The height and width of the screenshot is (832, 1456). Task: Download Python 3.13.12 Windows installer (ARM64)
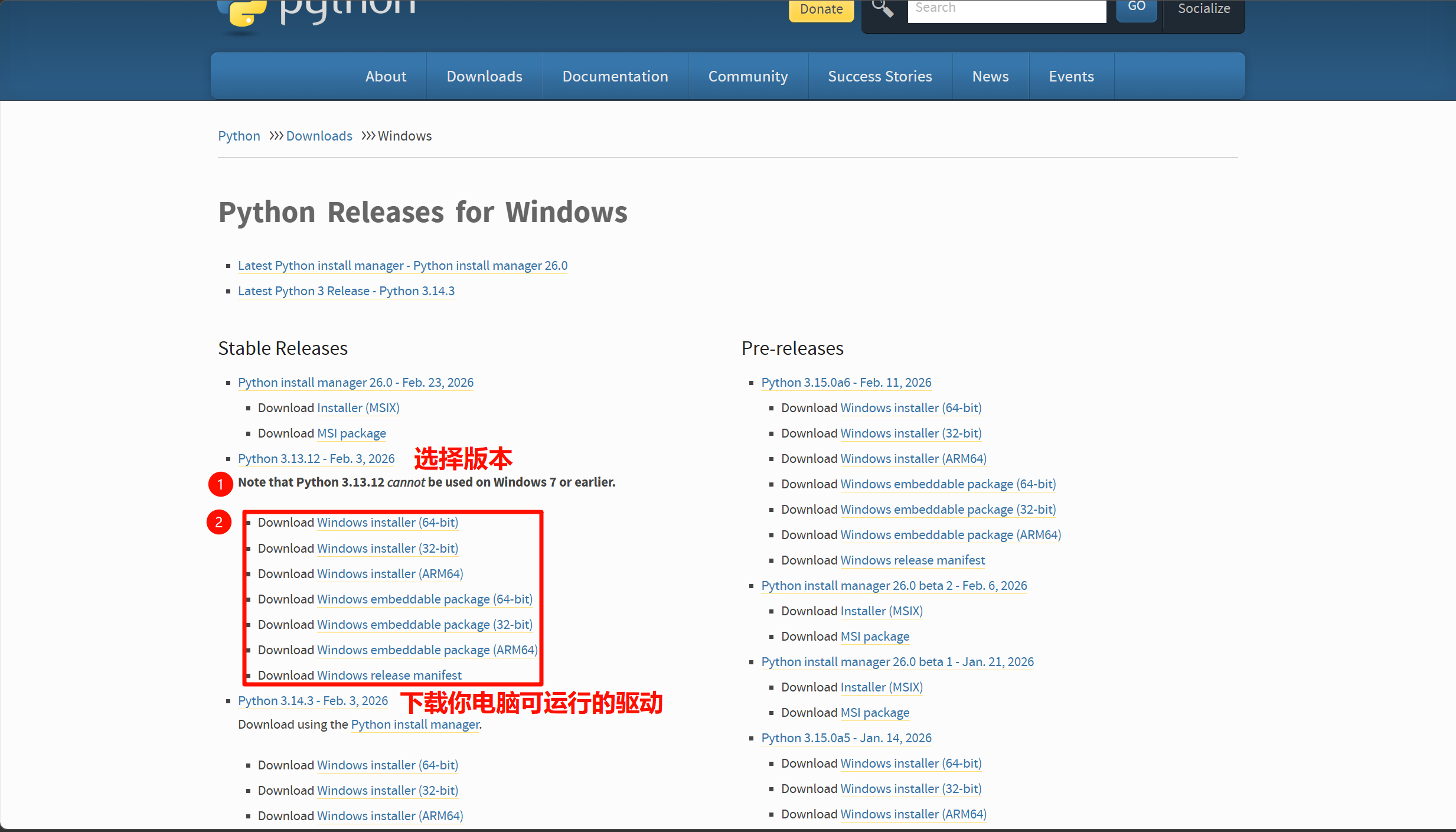point(390,574)
